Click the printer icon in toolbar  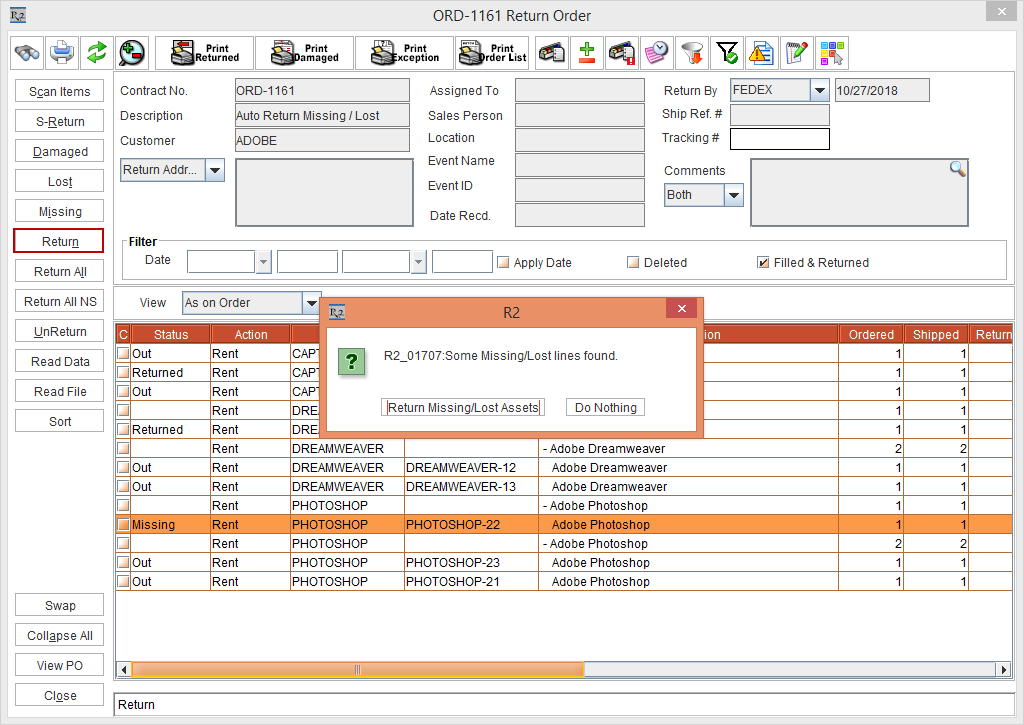(x=62, y=52)
